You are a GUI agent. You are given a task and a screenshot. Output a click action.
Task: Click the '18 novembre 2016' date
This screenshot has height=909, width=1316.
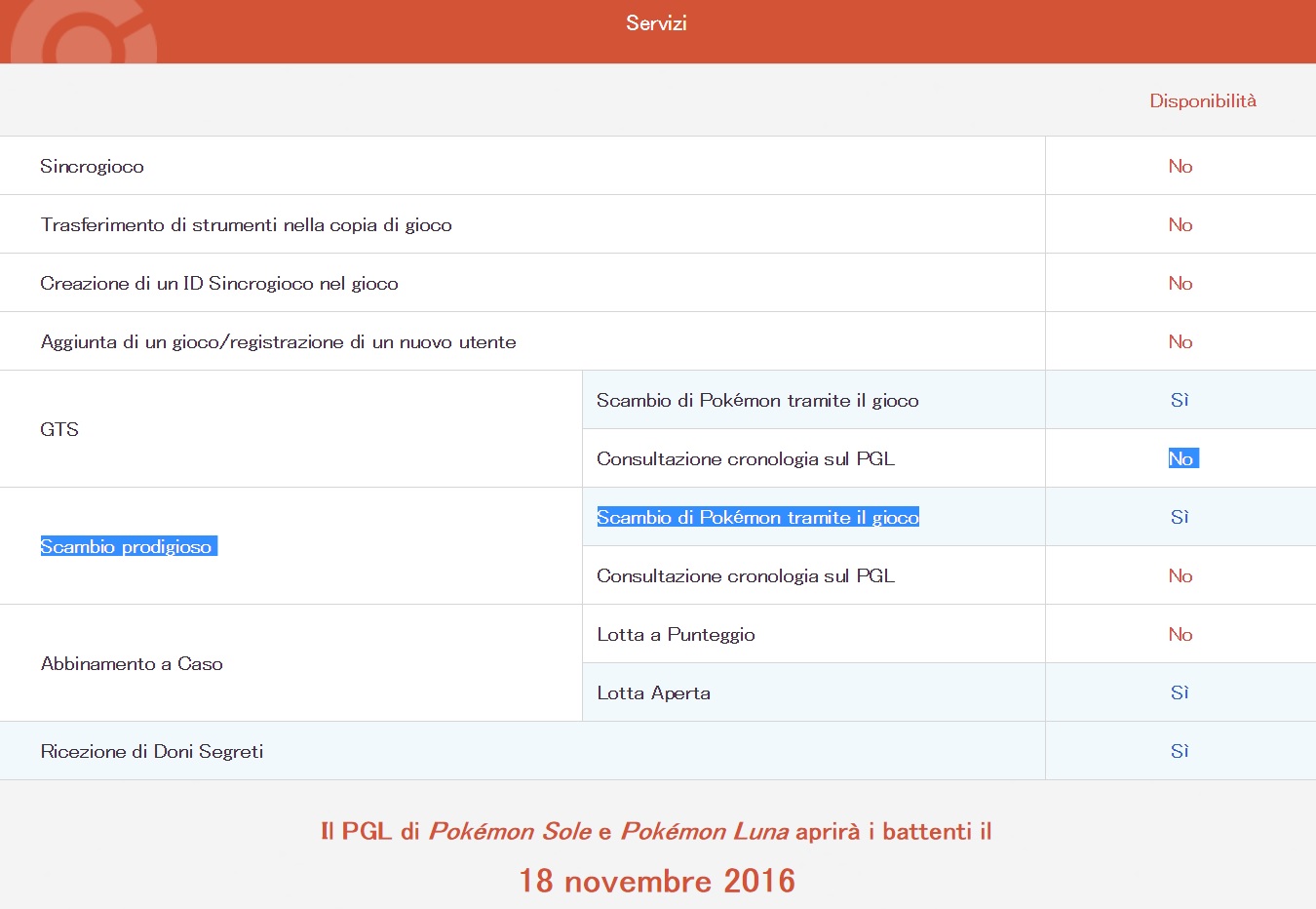[x=656, y=881]
